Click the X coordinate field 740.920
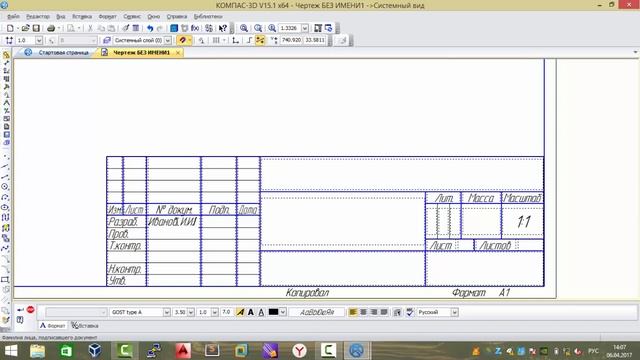 [291, 40]
